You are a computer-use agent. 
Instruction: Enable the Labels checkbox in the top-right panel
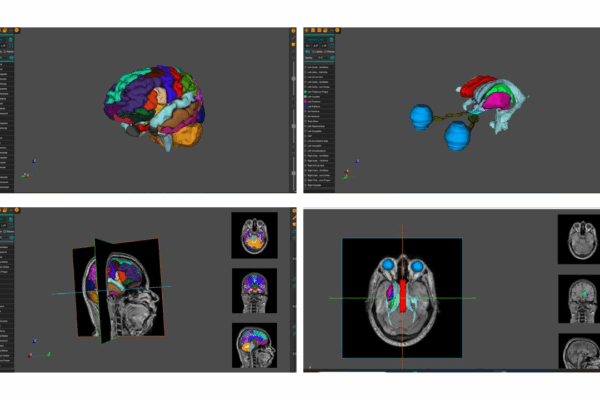tap(313, 52)
